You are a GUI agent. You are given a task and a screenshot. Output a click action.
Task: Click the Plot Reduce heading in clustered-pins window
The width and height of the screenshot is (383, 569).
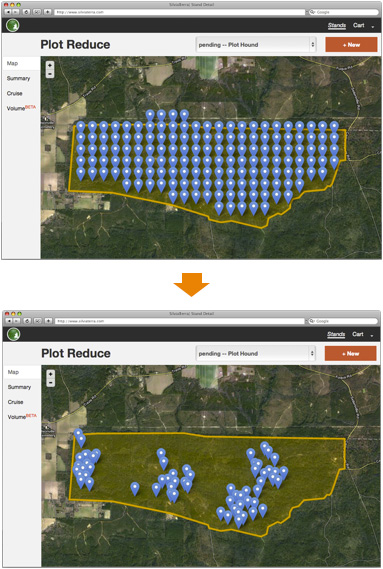click(x=76, y=353)
